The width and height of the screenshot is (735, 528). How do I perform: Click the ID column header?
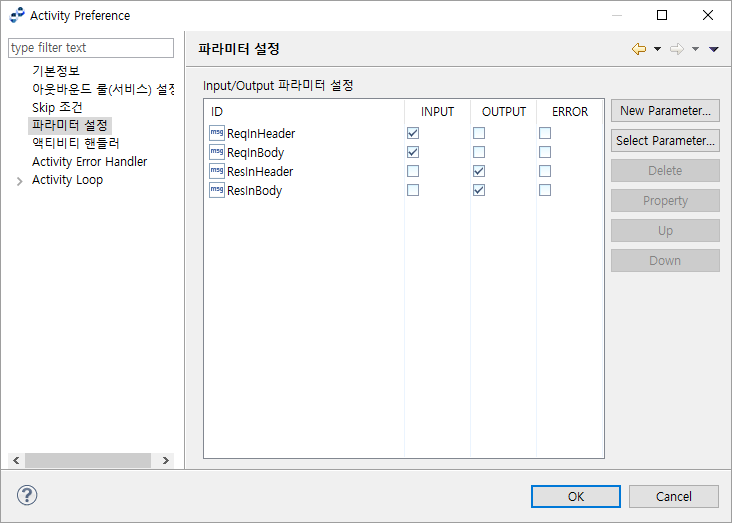coord(304,112)
